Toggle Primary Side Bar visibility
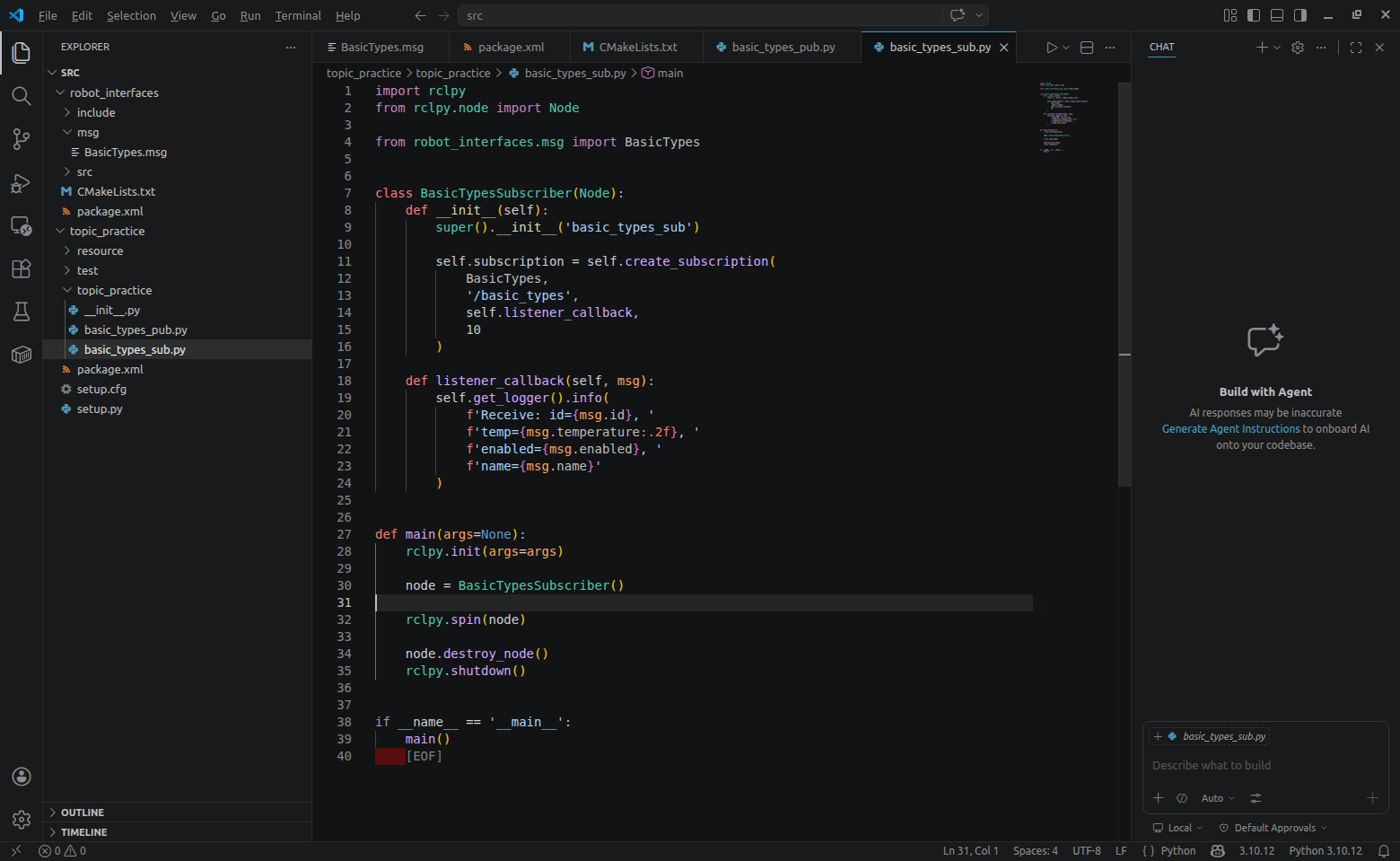Image resolution: width=1400 pixels, height=861 pixels. tap(1254, 15)
